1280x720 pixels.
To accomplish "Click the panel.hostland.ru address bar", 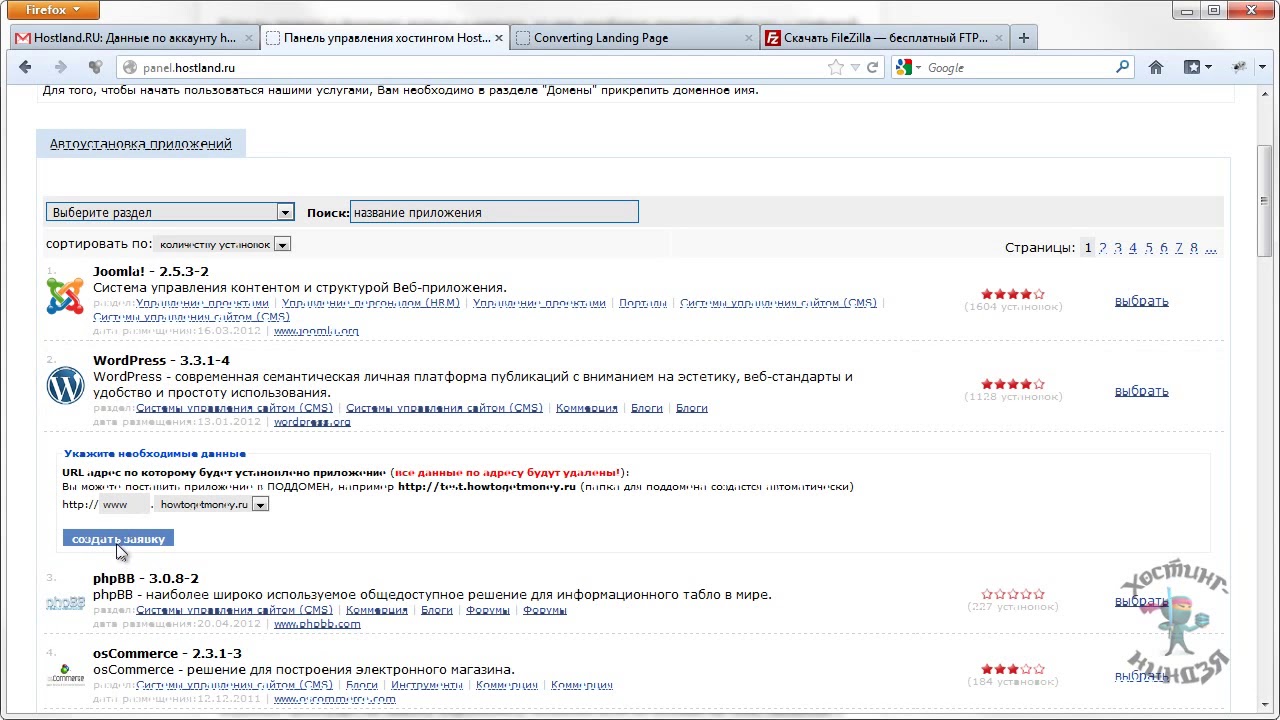I will click(480, 67).
